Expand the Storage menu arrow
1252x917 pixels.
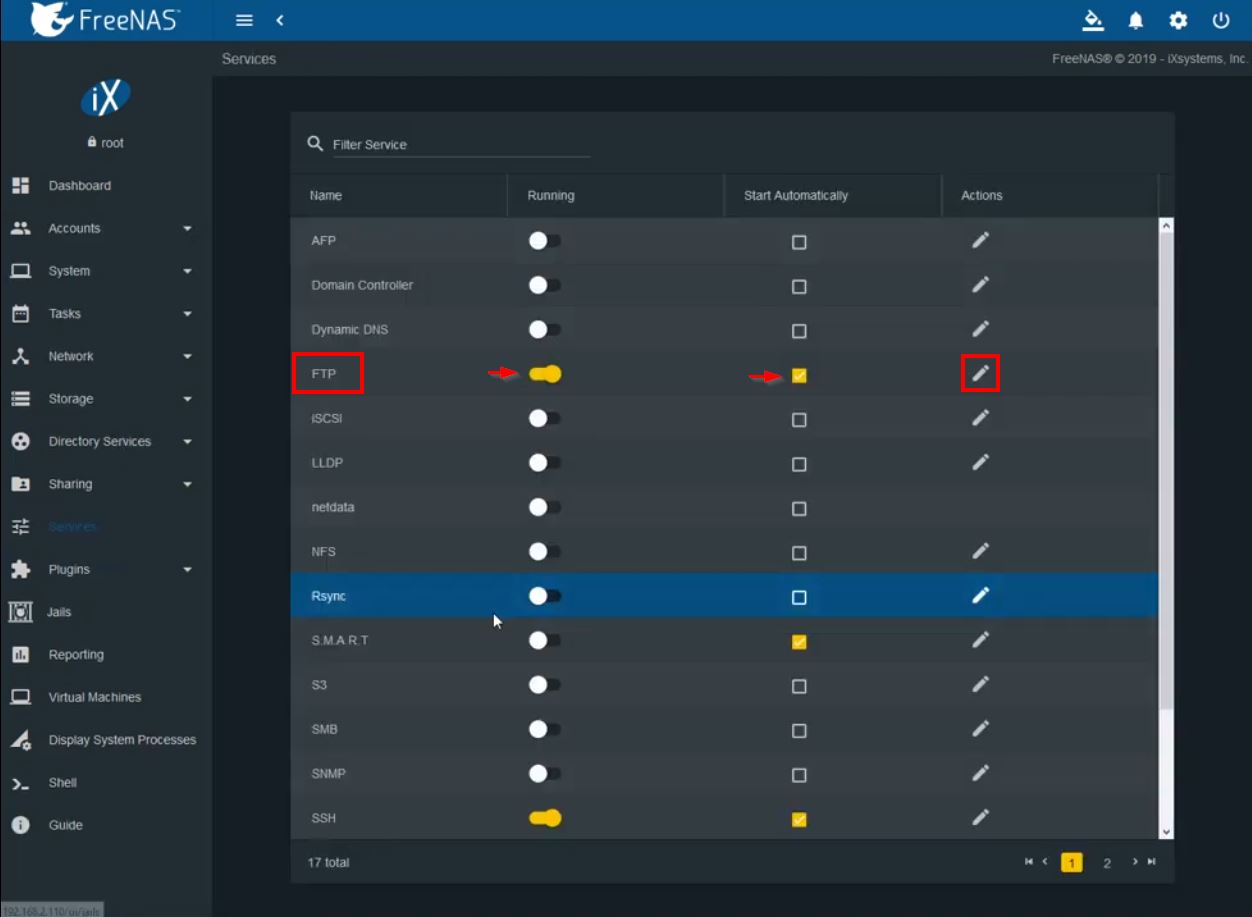coord(187,399)
